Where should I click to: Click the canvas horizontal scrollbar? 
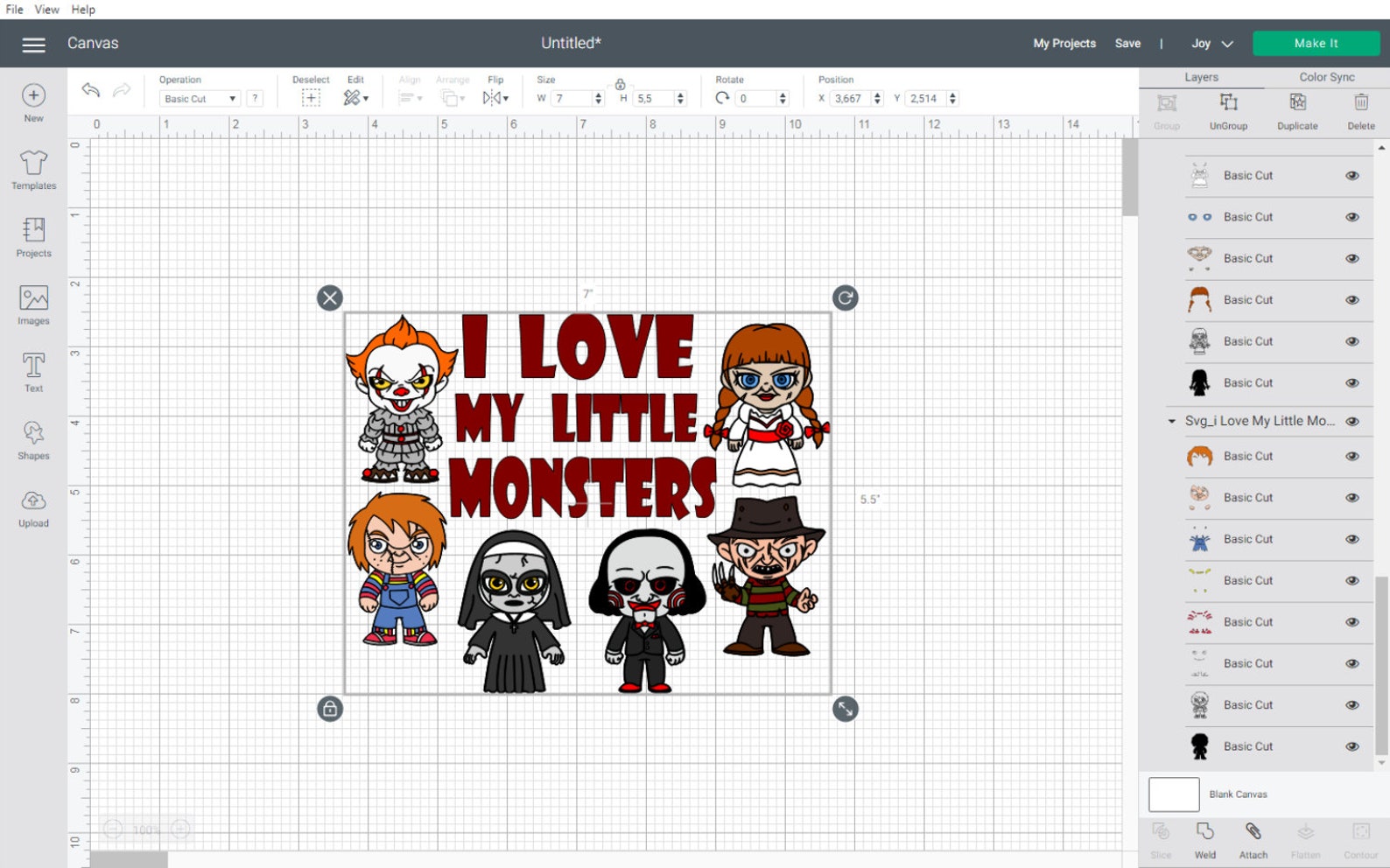(x=129, y=861)
